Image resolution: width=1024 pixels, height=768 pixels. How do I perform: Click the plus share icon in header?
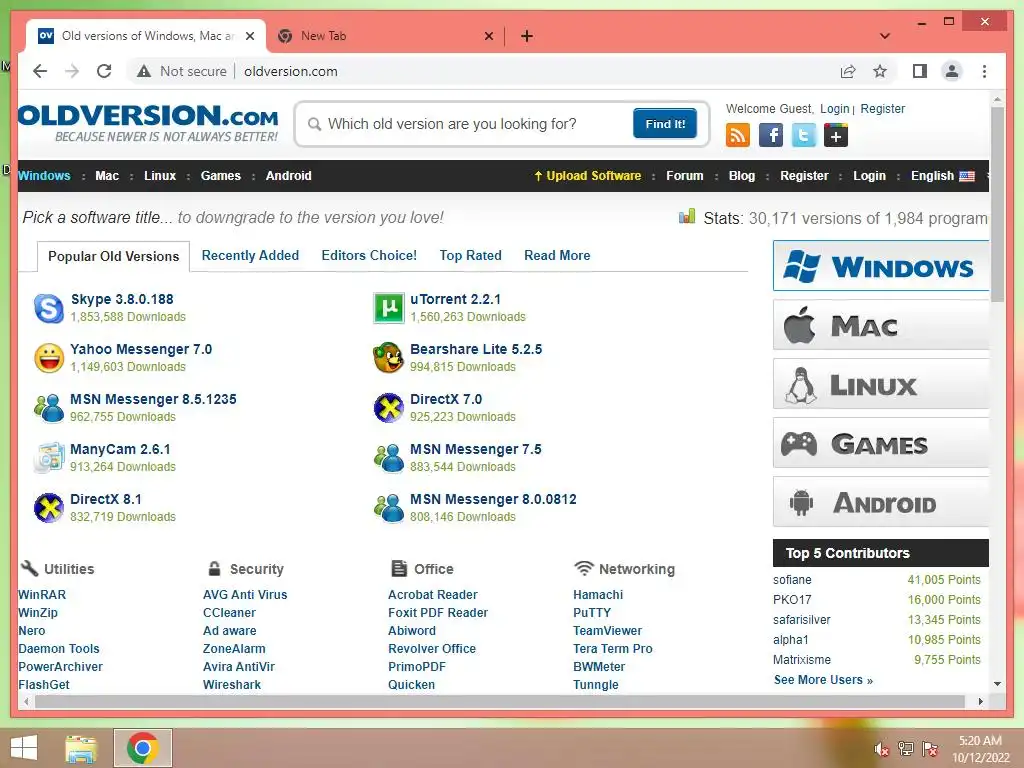pyautogui.click(x=836, y=136)
